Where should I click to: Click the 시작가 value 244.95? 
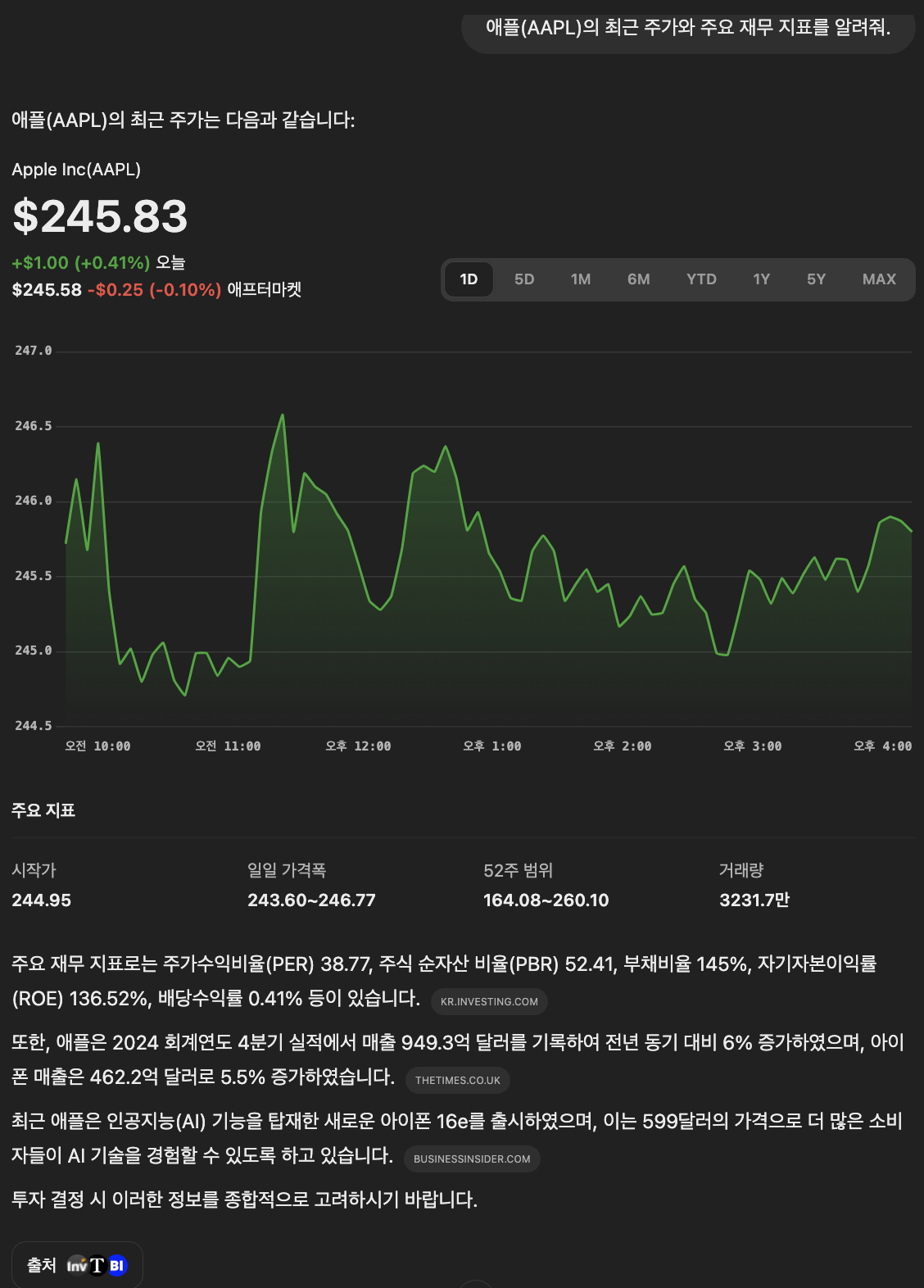42,900
